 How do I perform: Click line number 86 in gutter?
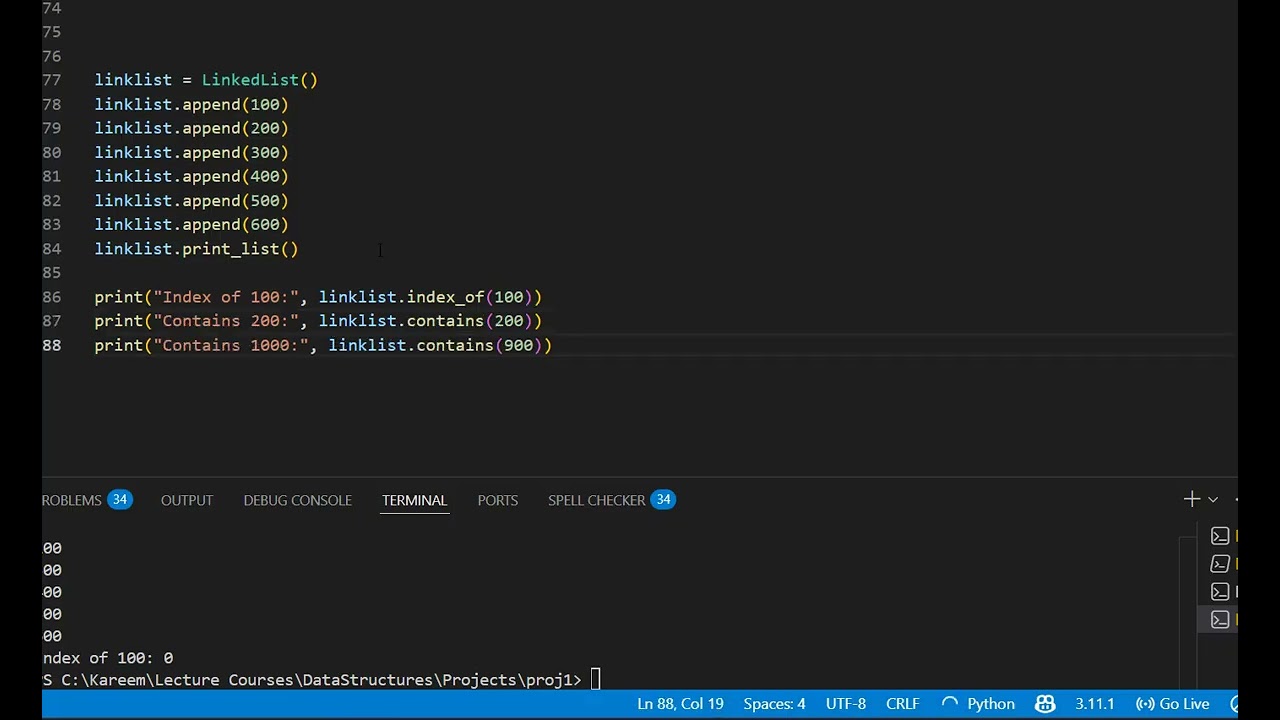click(x=52, y=297)
